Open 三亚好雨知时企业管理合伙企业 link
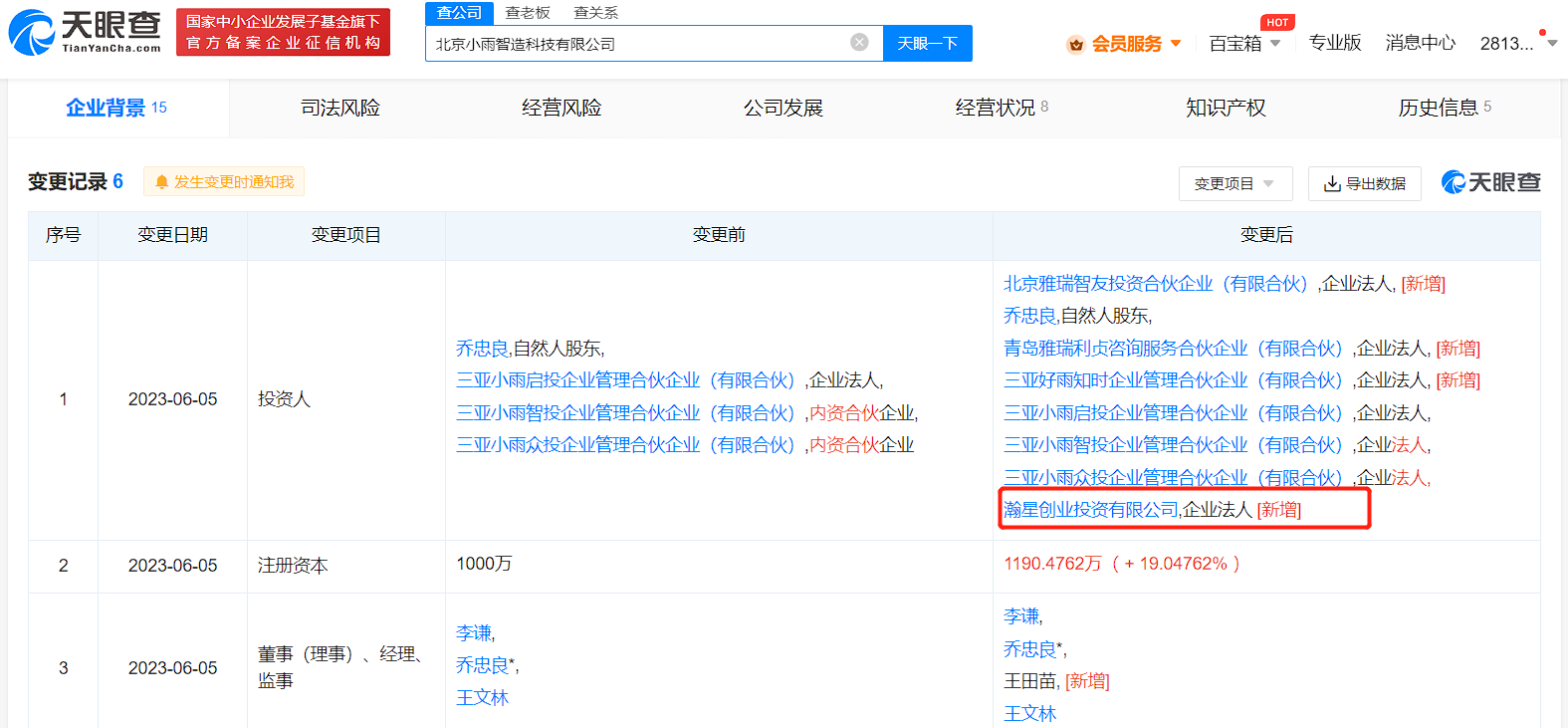The height and width of the screenshot is (728, 1568). tap(1177, 380)
